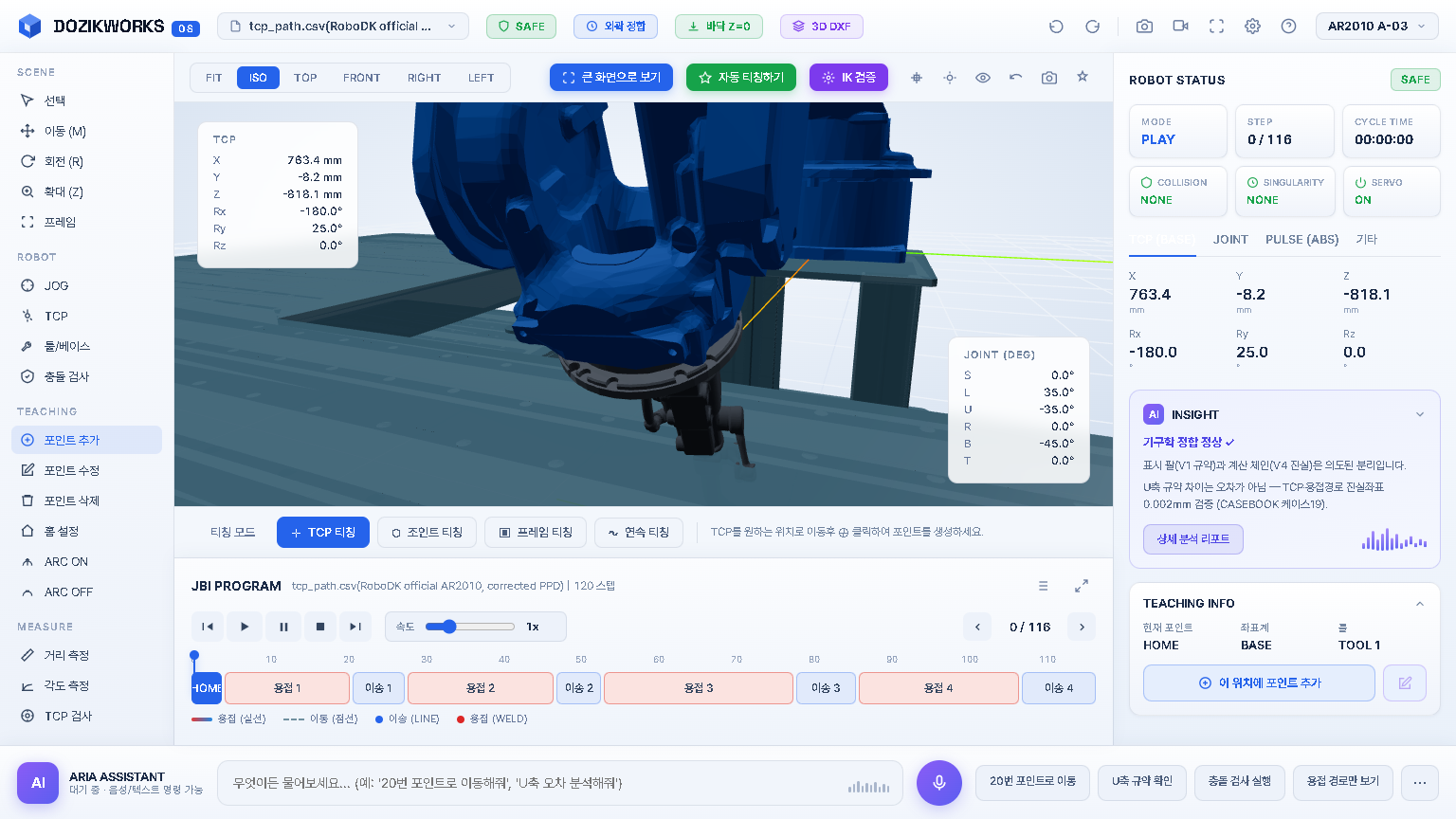1456x819 pixels.
Task: Switch teaching mode to 연속 티칭
Action: pos(639,533)
